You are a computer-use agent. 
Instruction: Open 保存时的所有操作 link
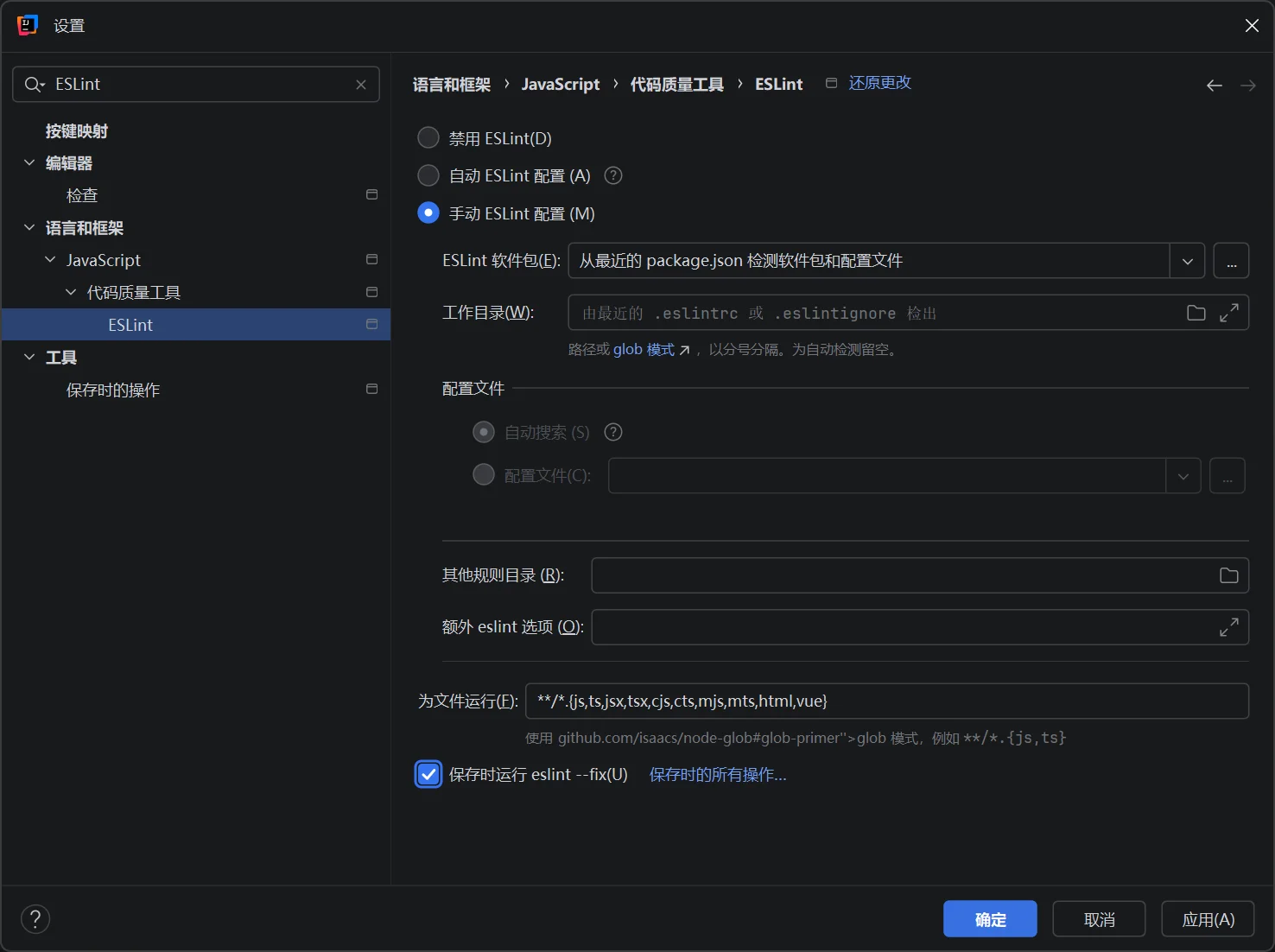[718, 775]
